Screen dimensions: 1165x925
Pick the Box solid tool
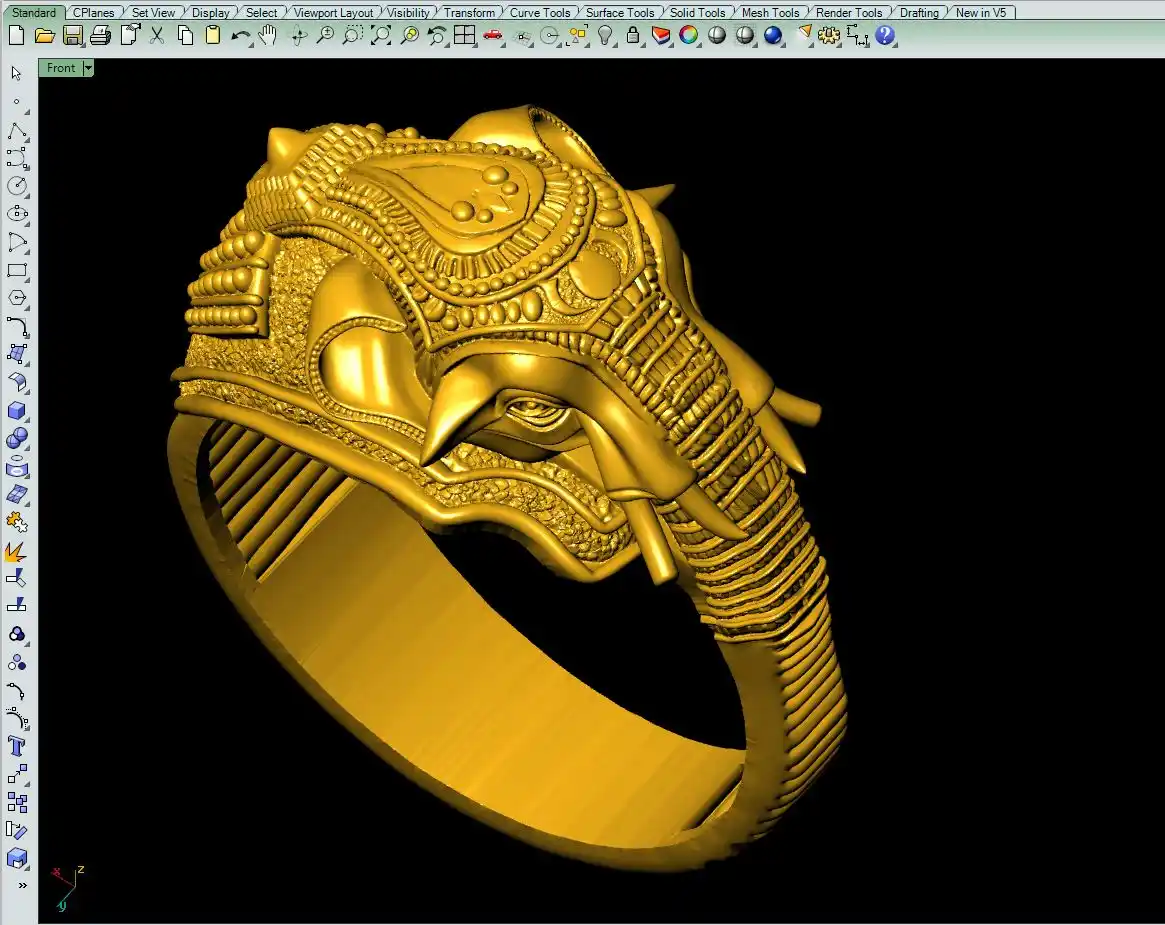[x=17, y=411]
